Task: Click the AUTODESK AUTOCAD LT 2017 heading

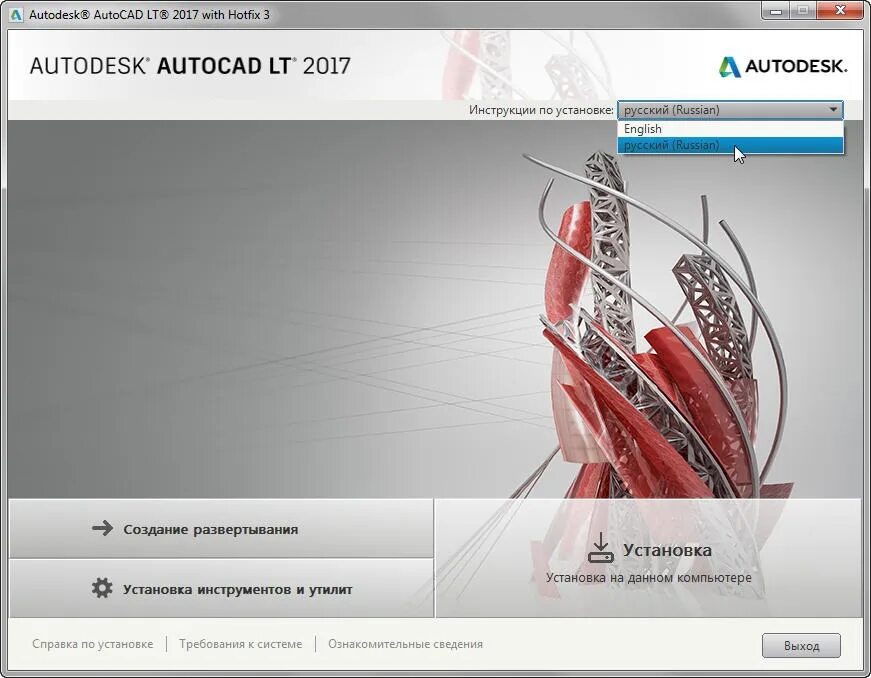Action: pyautogui.click(x=190, y=66)
